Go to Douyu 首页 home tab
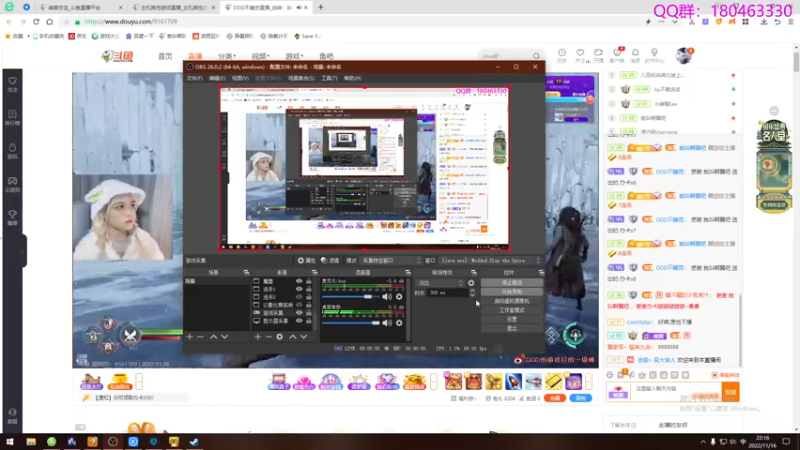 click(x=165, y=56)
